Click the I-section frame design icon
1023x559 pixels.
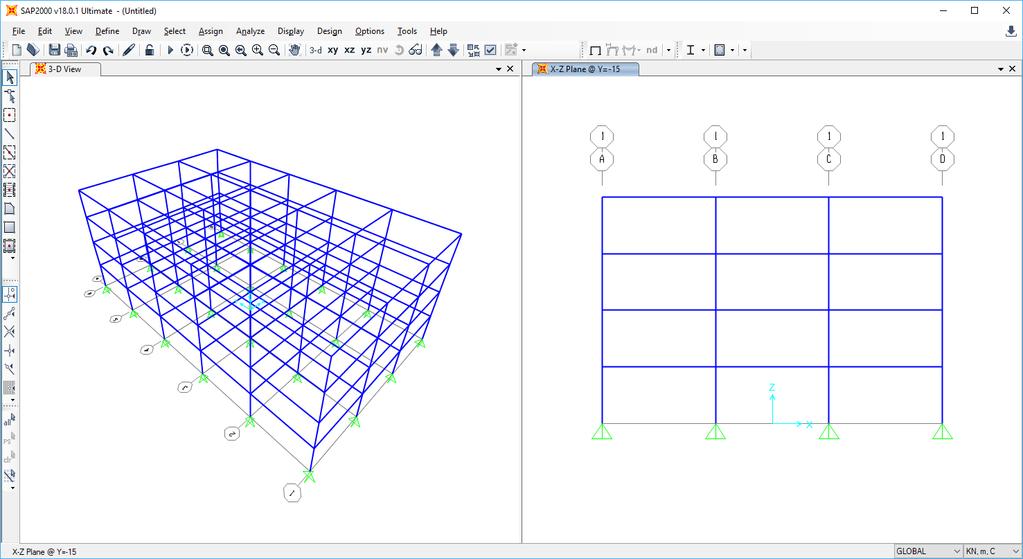(x=690, y=50)
